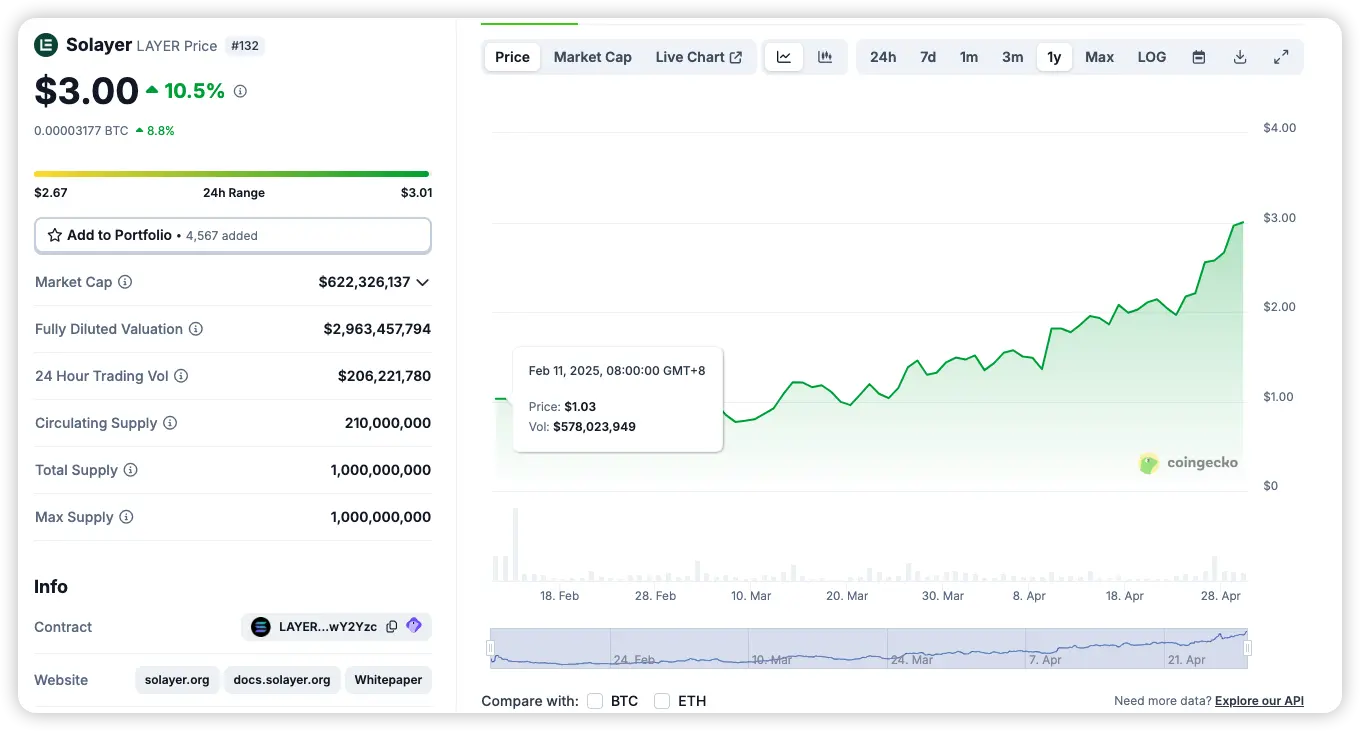Click the left handle of the range navigator
Screen dimensions: 1360x731
(x=490, y=648)
